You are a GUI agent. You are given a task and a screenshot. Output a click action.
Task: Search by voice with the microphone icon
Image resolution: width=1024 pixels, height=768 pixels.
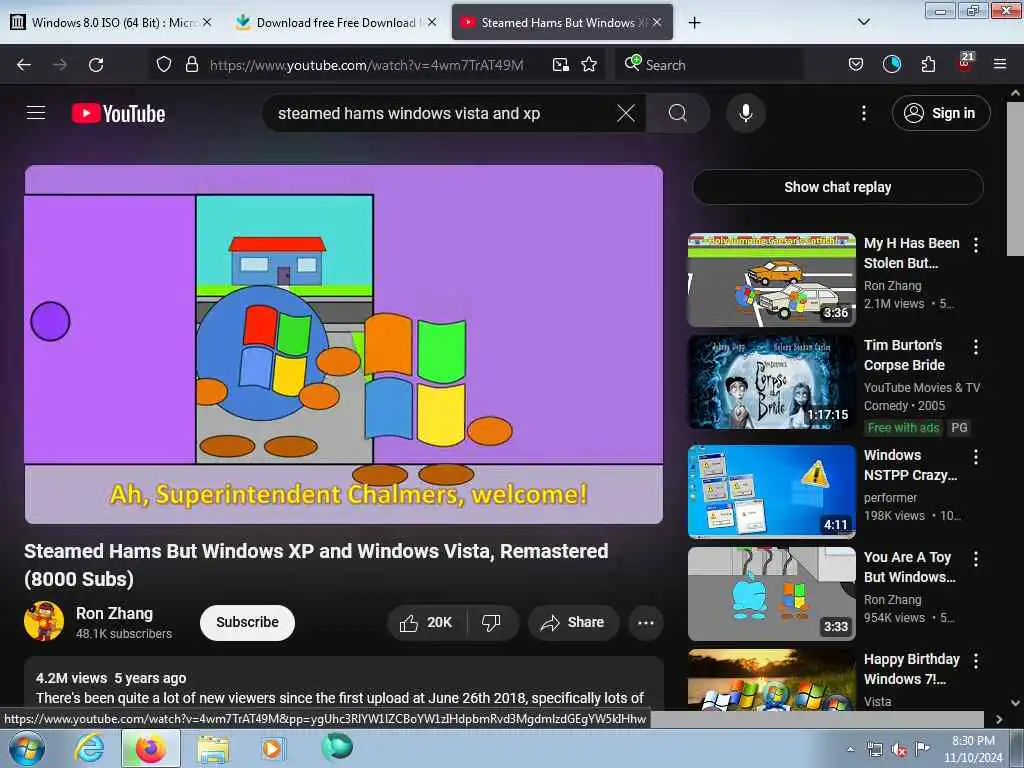(746, 114)
